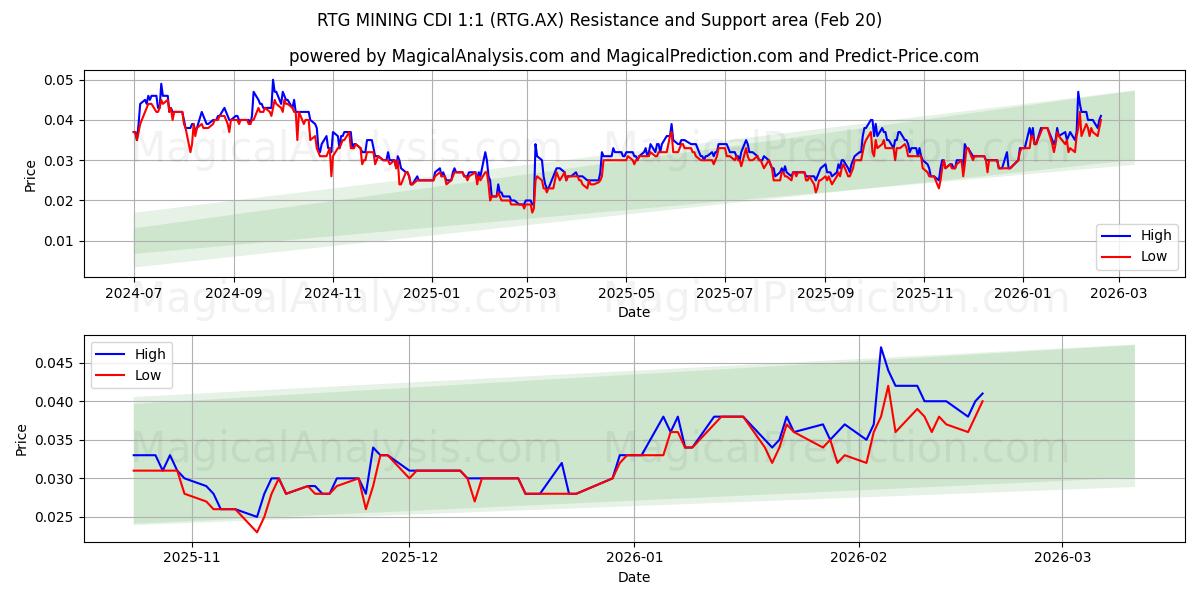Click the '2026-01' date label on the bottom chart
Screen dimensions: 1200x600
634,559
